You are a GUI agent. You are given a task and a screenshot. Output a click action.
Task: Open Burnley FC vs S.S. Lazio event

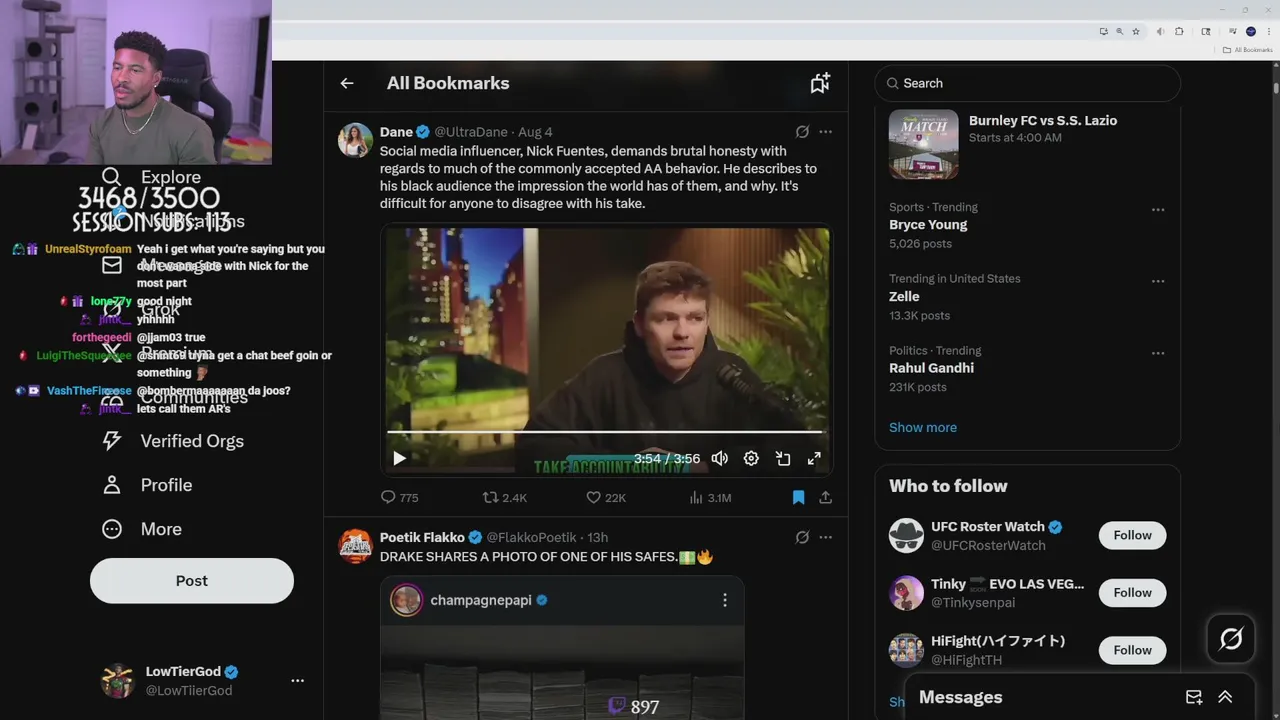(x=1028, y=144)
